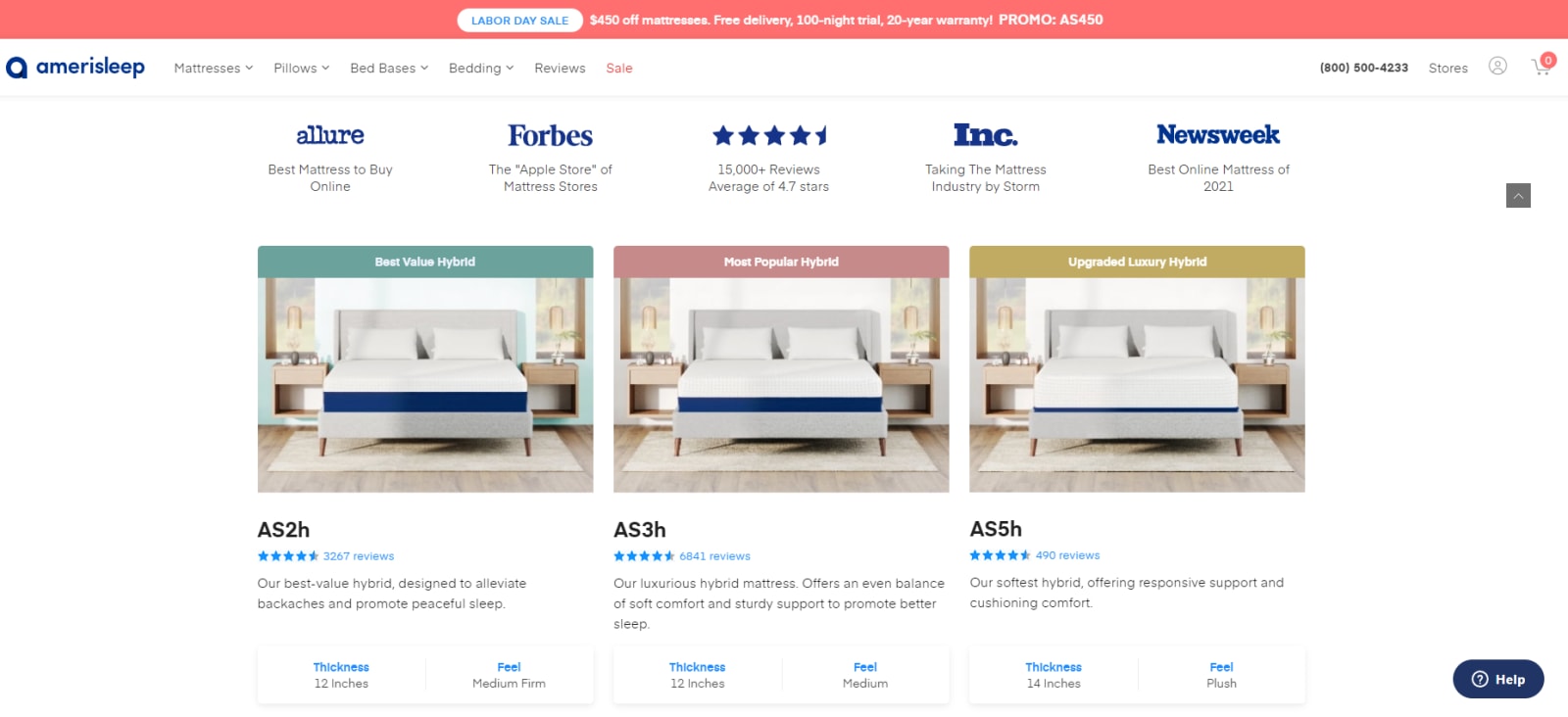
Task: Click the Forbes logo
Action: (x=550, y=135)
